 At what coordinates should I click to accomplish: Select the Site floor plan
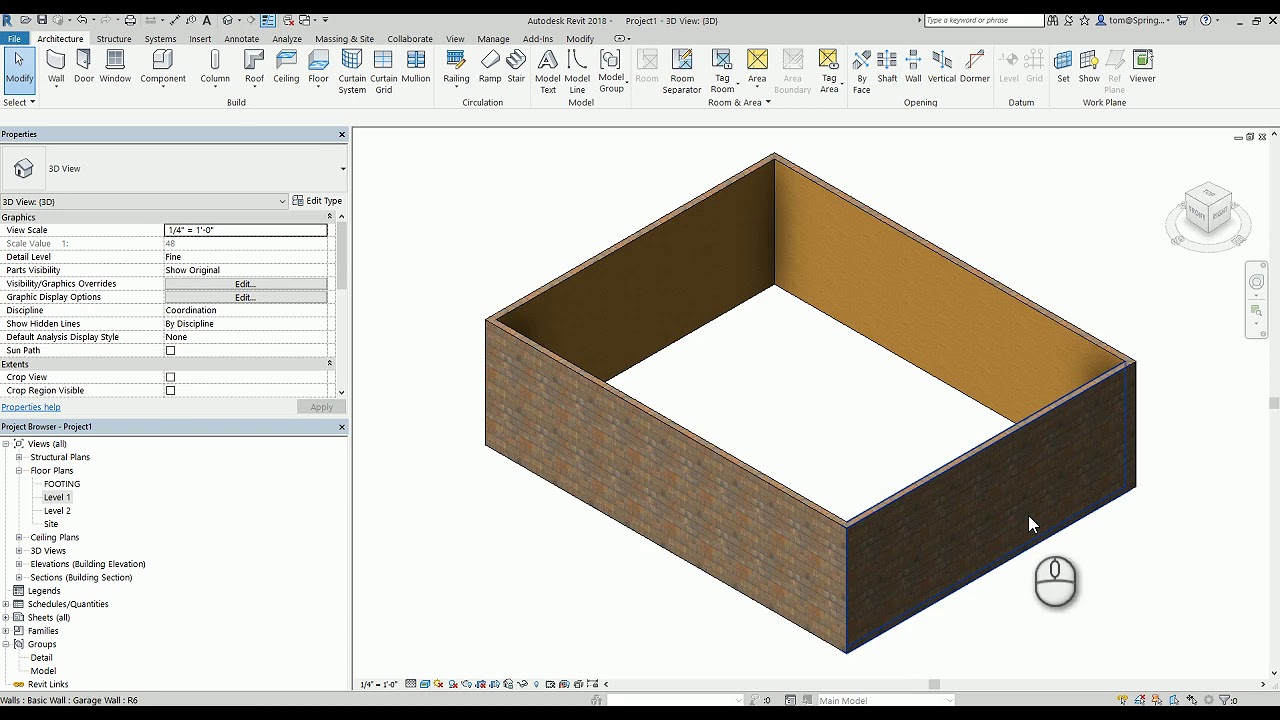coord(51,524)
